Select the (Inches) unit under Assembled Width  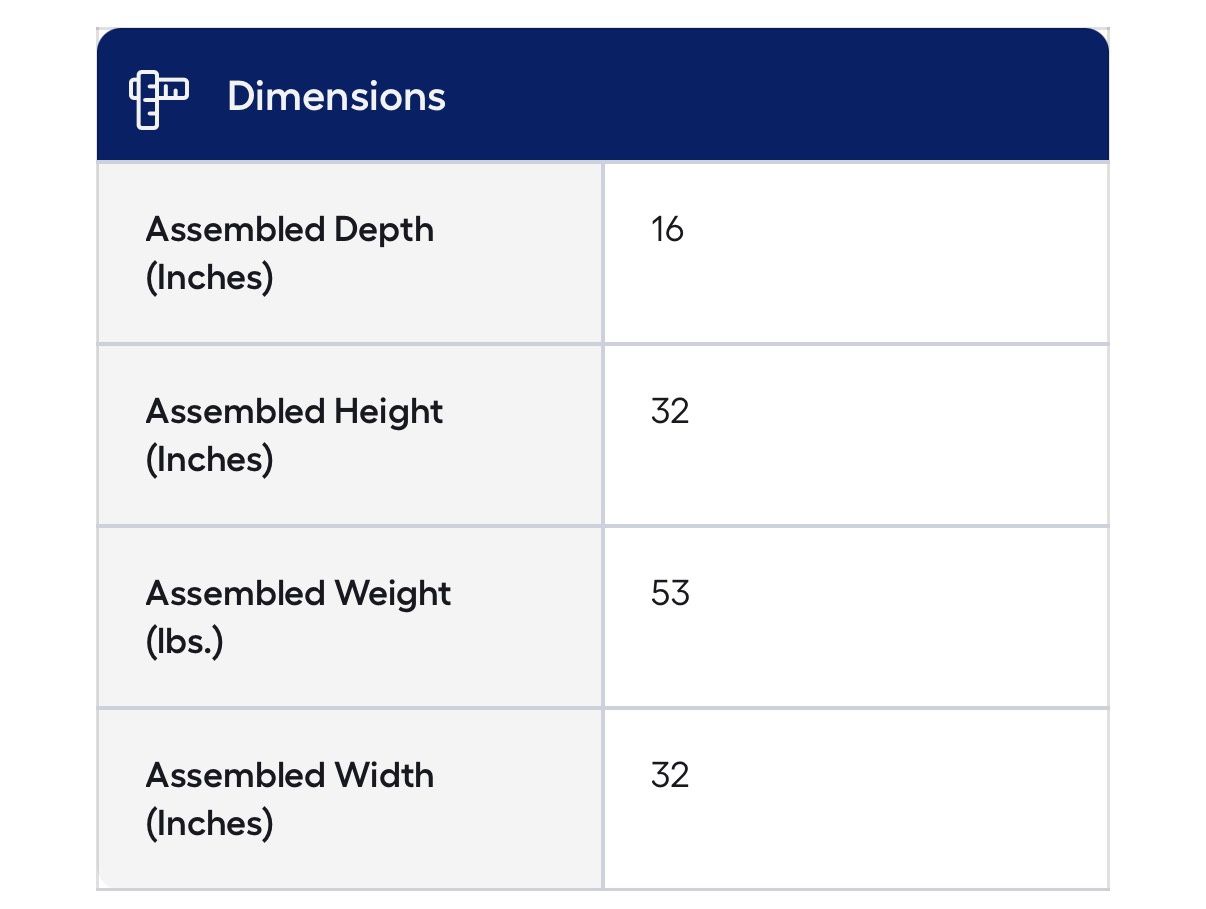click(209, 824)
